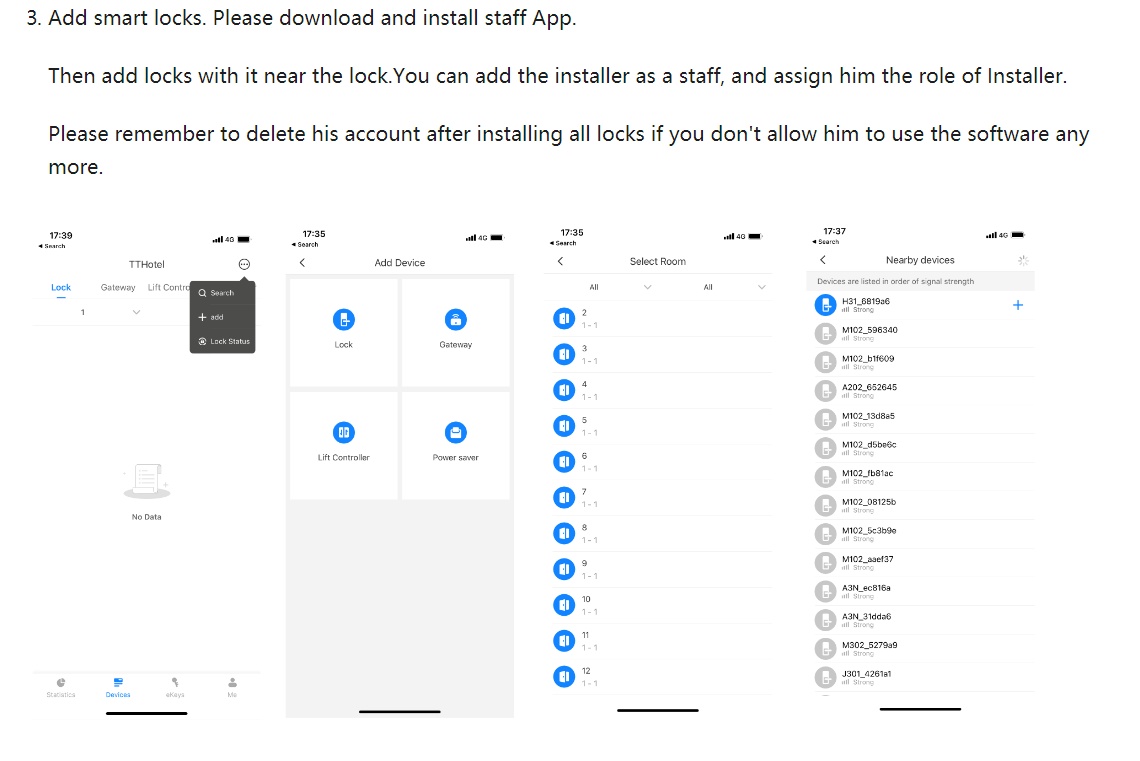Viewport: 1140px width, 761px height.
Task: Select the Gateway device icon
Action: (455, 320)
